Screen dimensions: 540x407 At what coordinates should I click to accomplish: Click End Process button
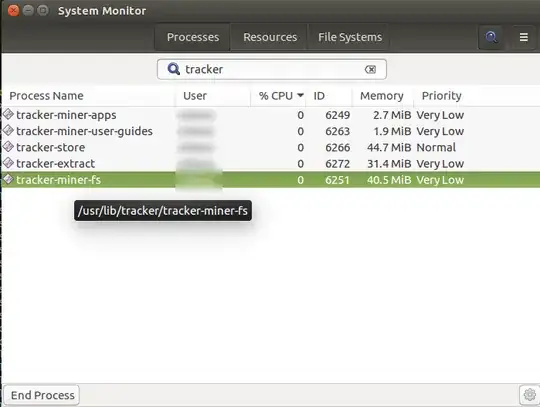point(42,395)
